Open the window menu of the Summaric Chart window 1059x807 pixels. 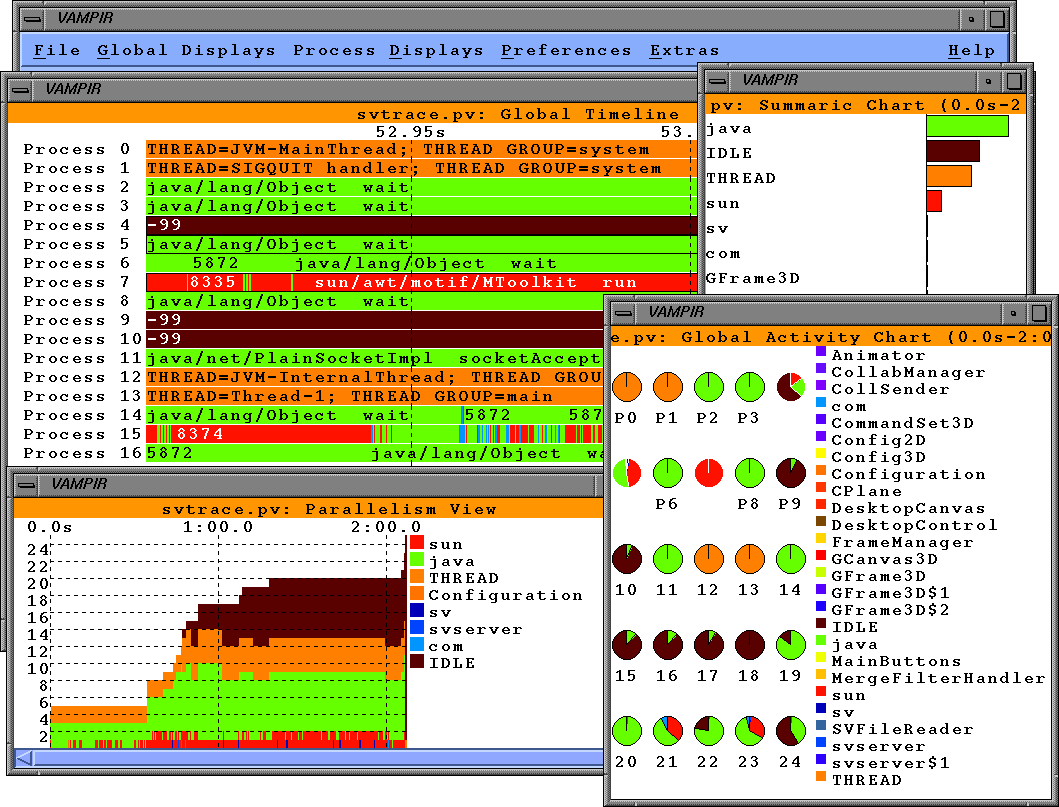(717, 81)
